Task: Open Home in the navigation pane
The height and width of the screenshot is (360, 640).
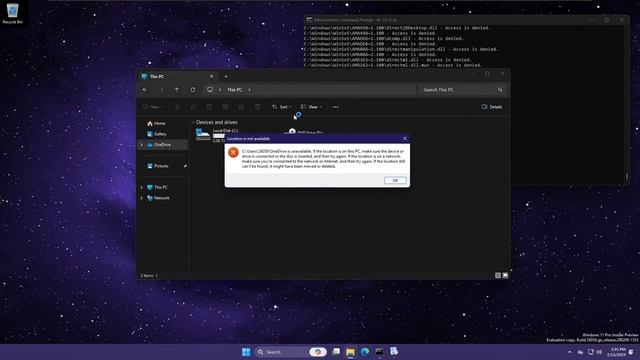Action: coord(156,123)
